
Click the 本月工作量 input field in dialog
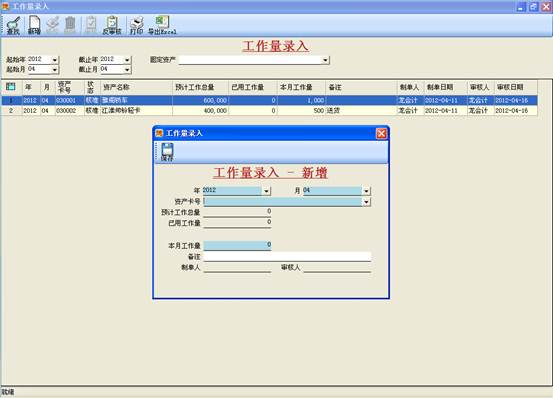tap(237, 245)
